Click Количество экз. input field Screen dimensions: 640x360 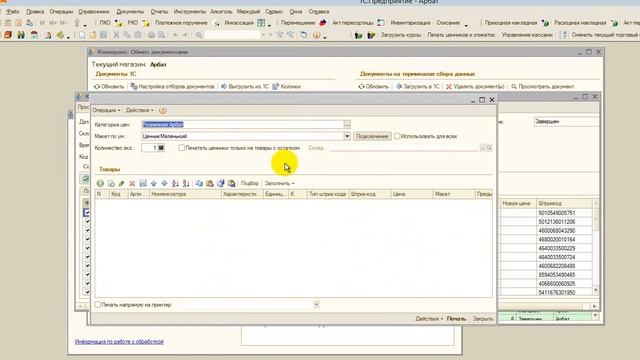pos(149,148)
